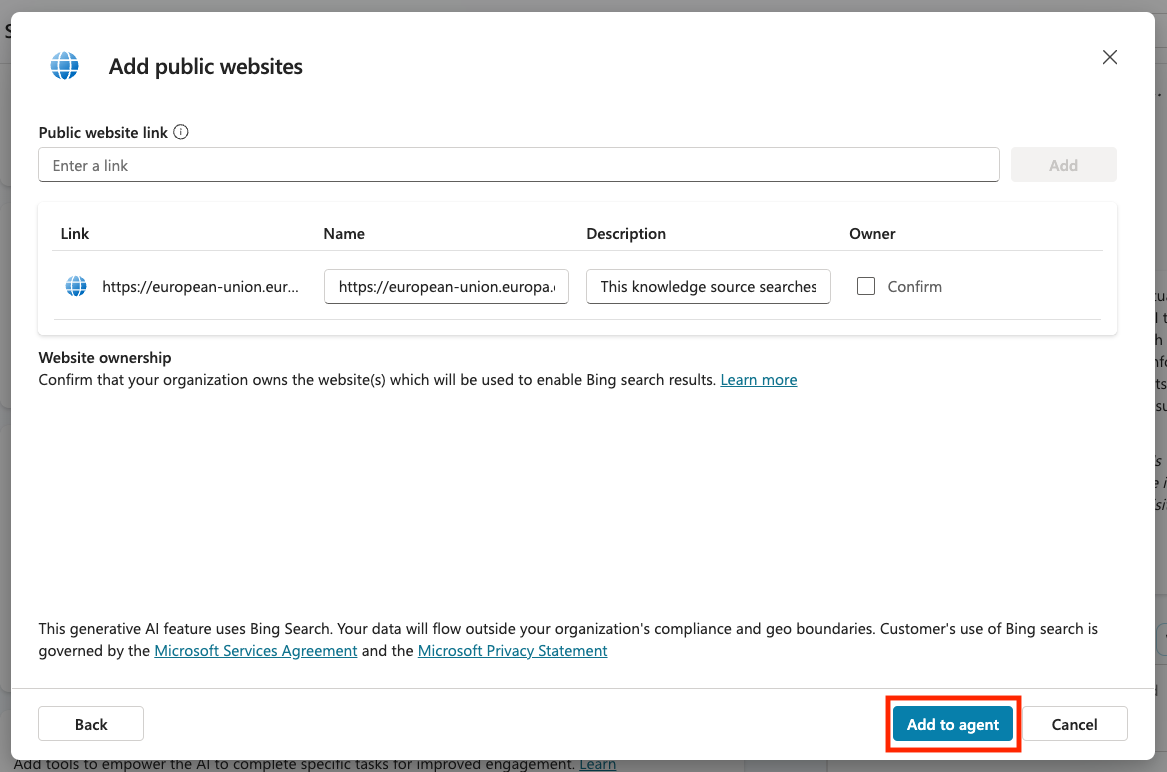Click the Description column header

point(626,234)
